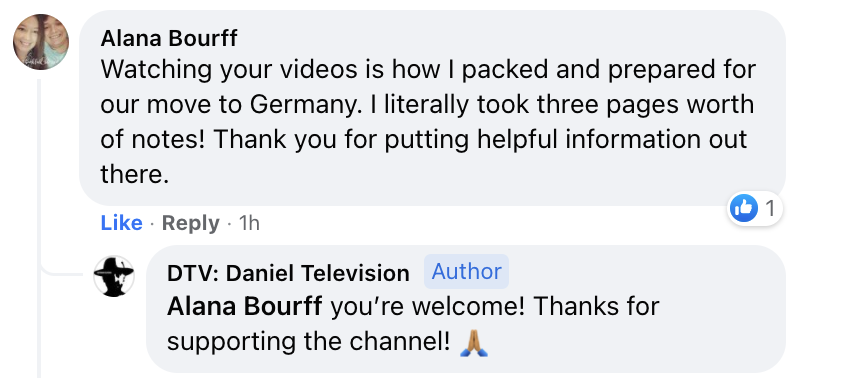Click the curved reply connector line
Viewport: 858px width, 378px height.
61,272
